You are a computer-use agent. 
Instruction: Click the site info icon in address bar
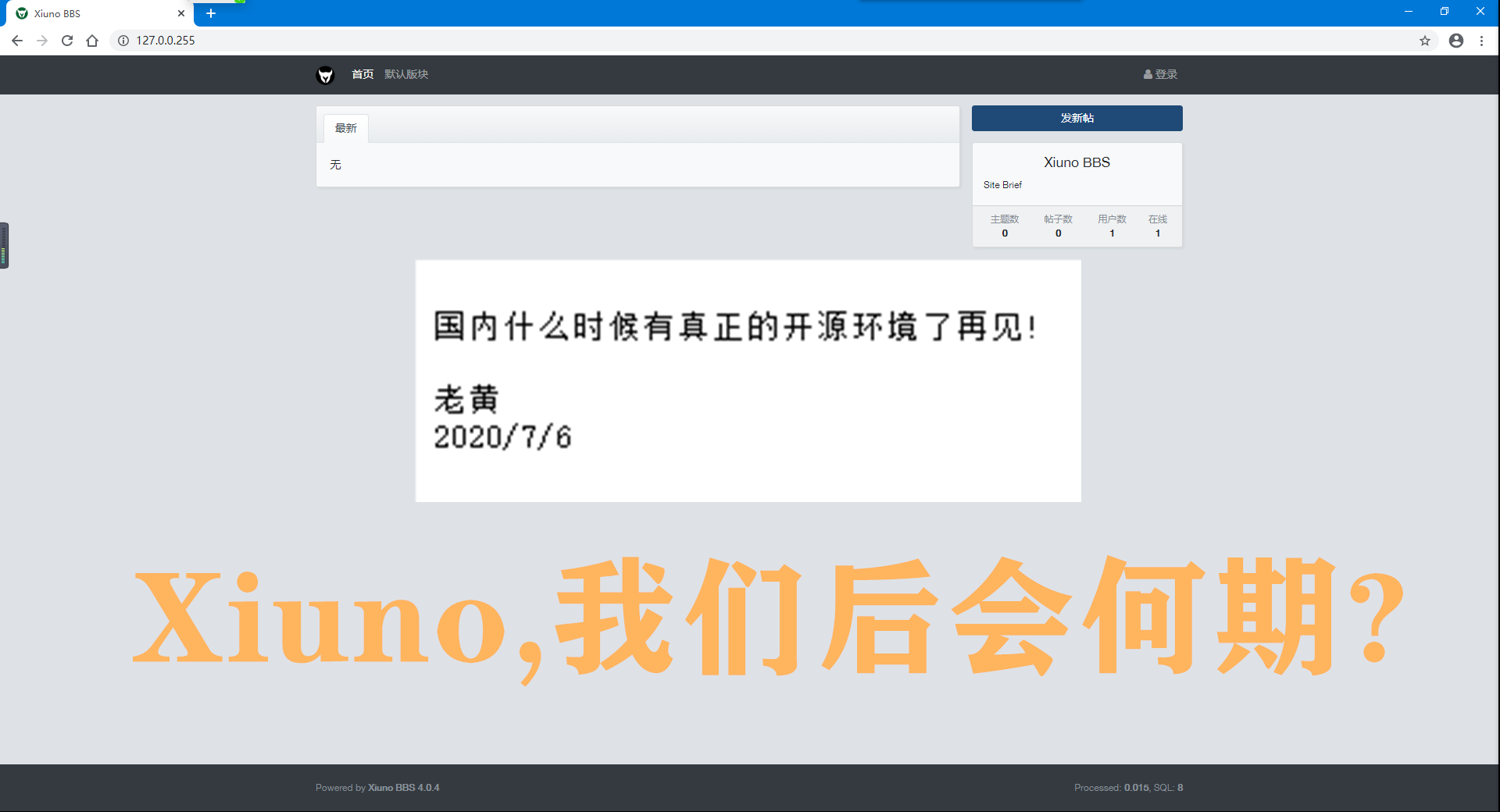123,41
